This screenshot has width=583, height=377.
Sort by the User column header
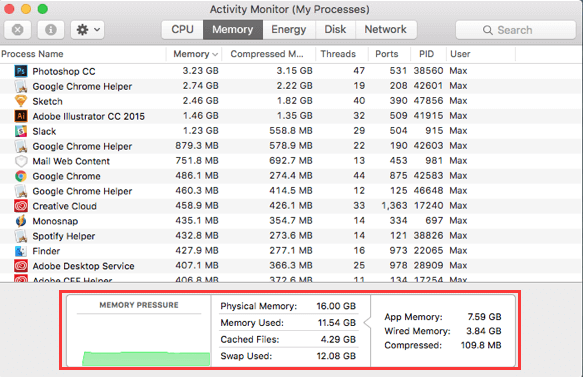pyautogui.click(x=481, y=54)
